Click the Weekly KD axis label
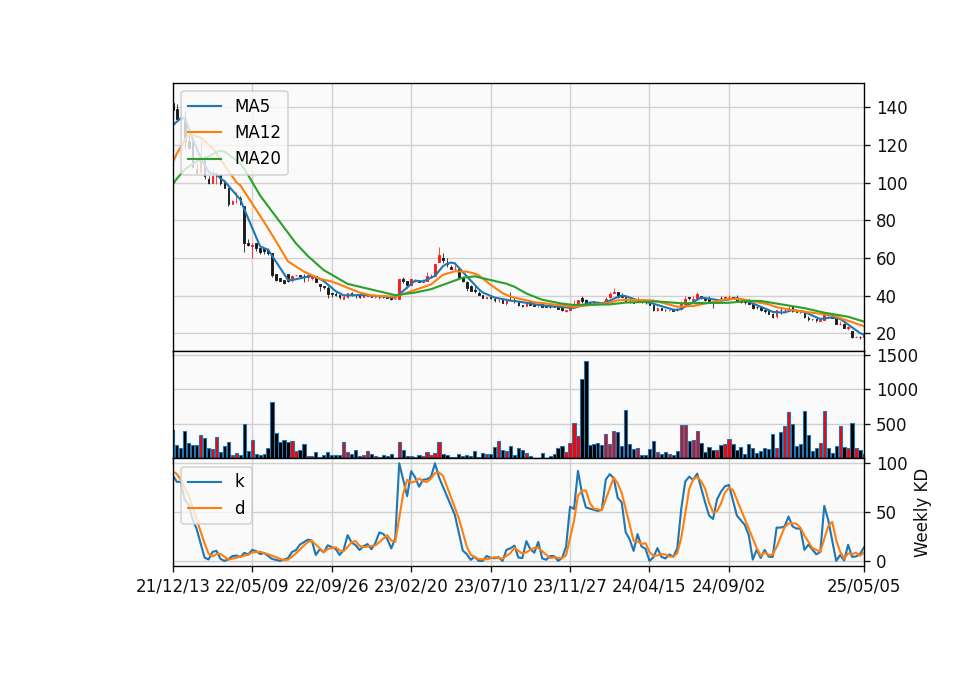This screenshot has width=960, height=690. (921, 514)
